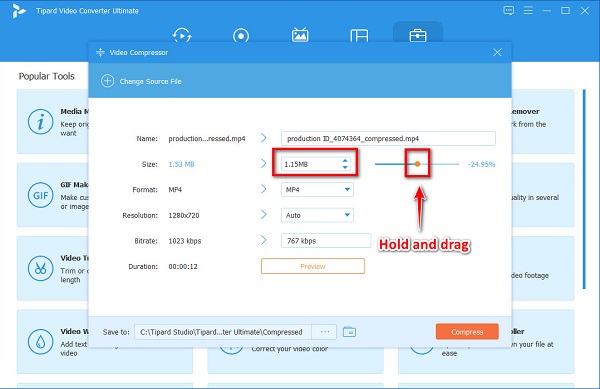The image size is (600, 389).
Task: Click the Change Source File plus icon
Action: tap(108, 81)
